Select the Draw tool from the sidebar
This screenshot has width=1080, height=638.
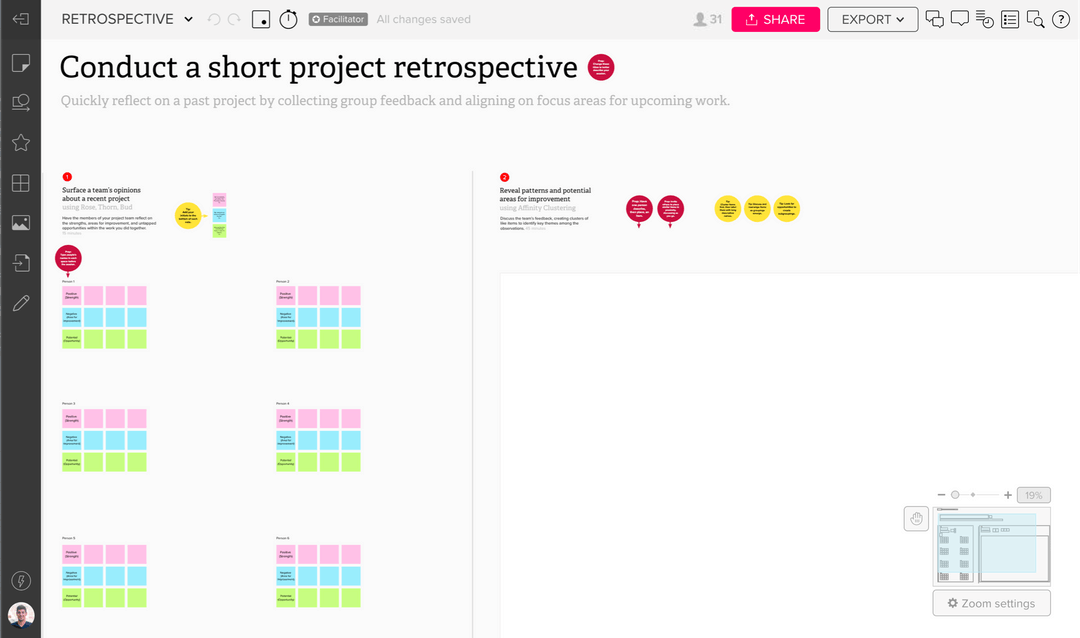tap(21, 302)
